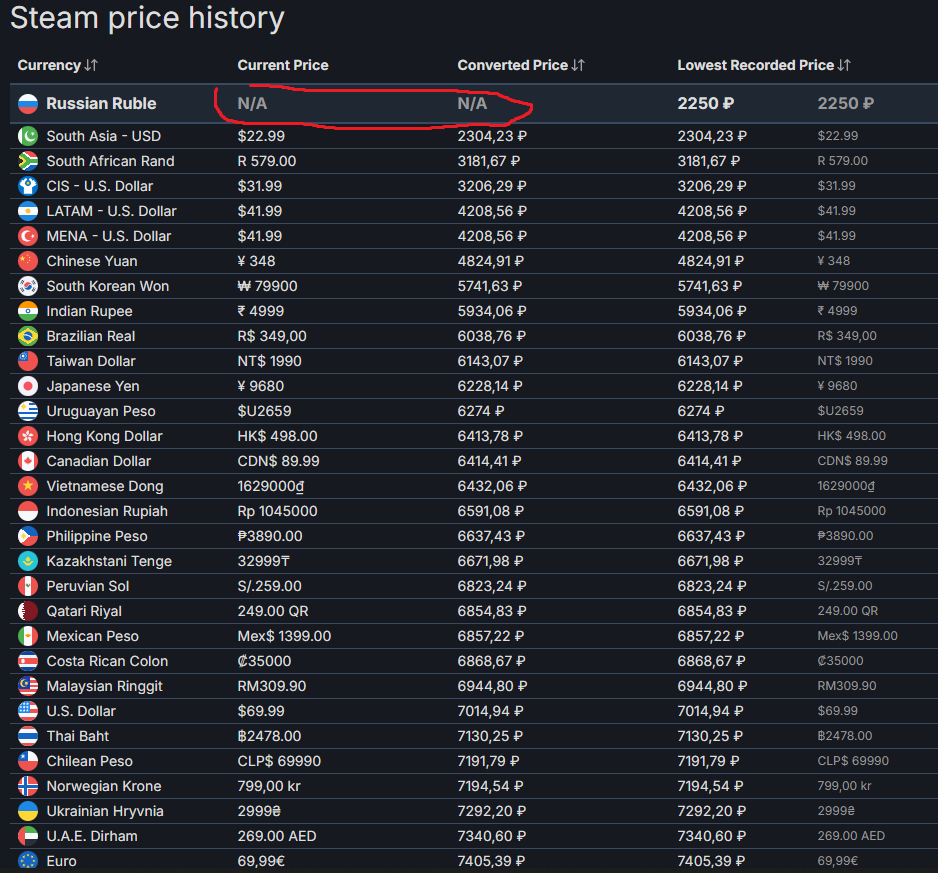The image size is (938, 873).
Task: Click the Current Price column header
Action: tap(283, 65)
